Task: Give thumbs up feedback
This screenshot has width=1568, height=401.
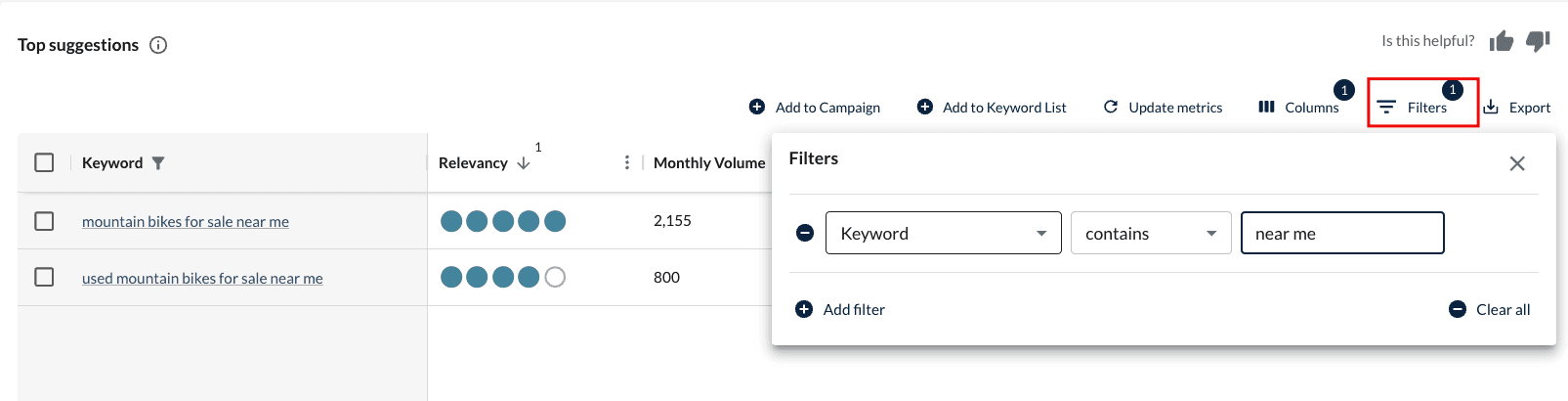Action: point(1502,41)
